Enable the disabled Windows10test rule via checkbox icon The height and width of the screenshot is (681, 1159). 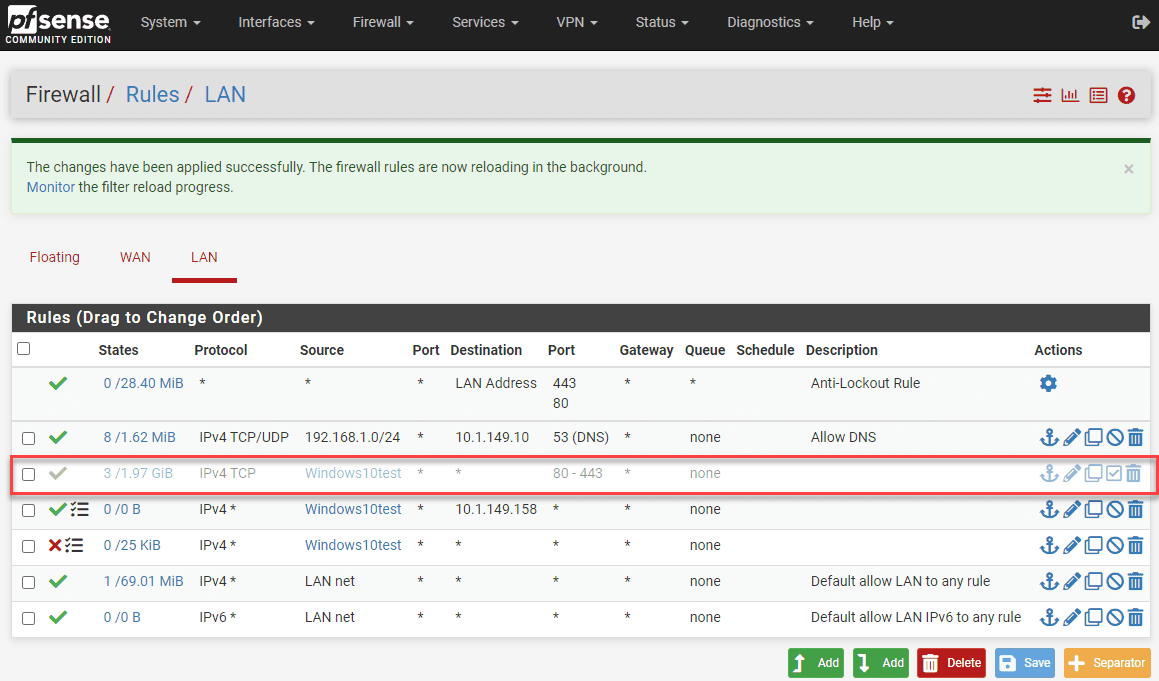tap(1114, 473)
